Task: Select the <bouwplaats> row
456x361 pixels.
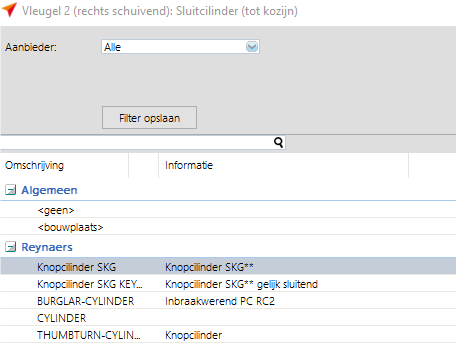Action: coord(228,227)
